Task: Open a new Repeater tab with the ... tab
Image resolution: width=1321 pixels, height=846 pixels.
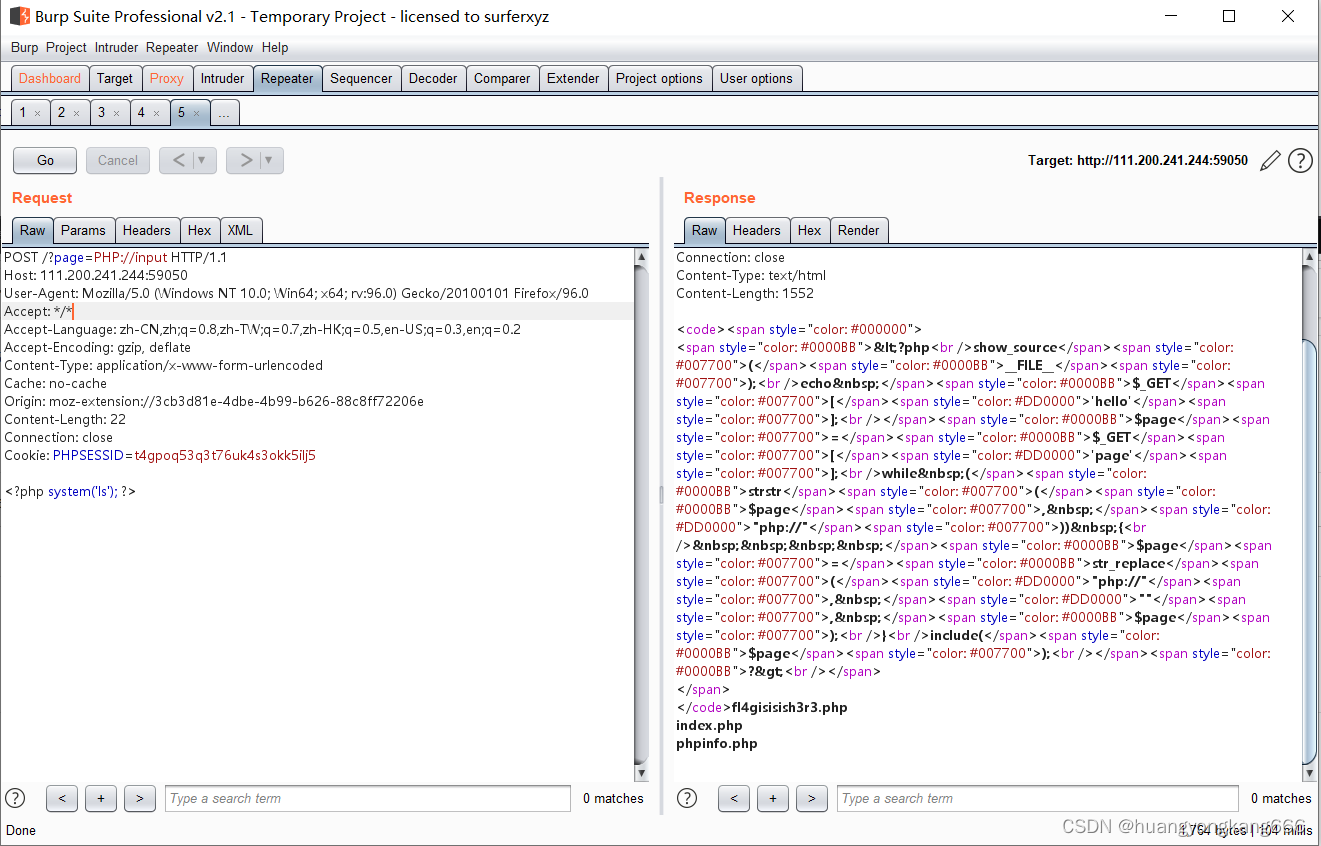Action: [x=224, y=113]
